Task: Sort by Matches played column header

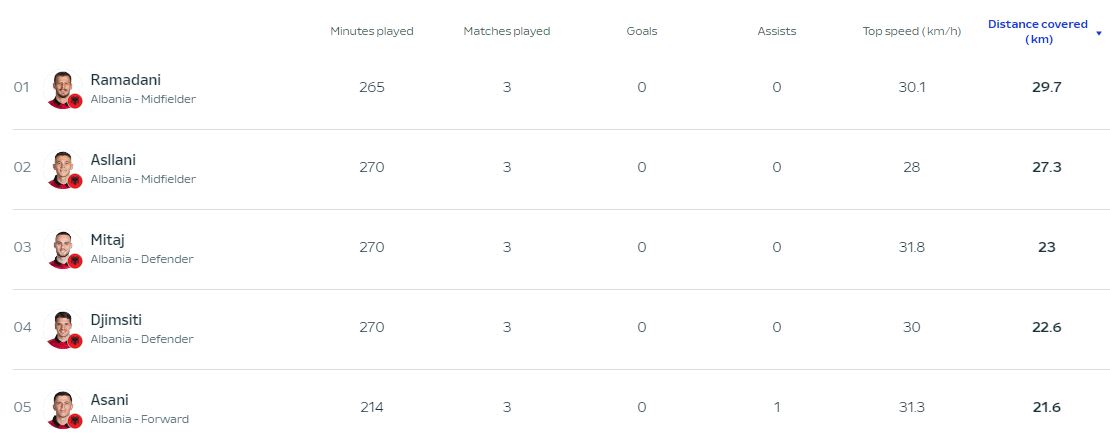Action: [x=507, y=31]
